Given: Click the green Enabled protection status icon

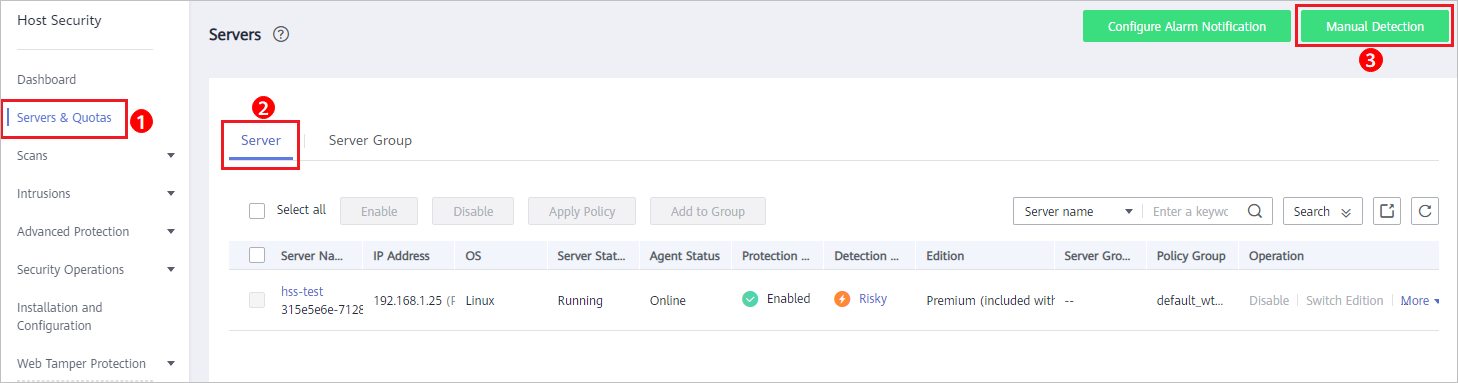Looking at the screenshot, I should 750,299.
